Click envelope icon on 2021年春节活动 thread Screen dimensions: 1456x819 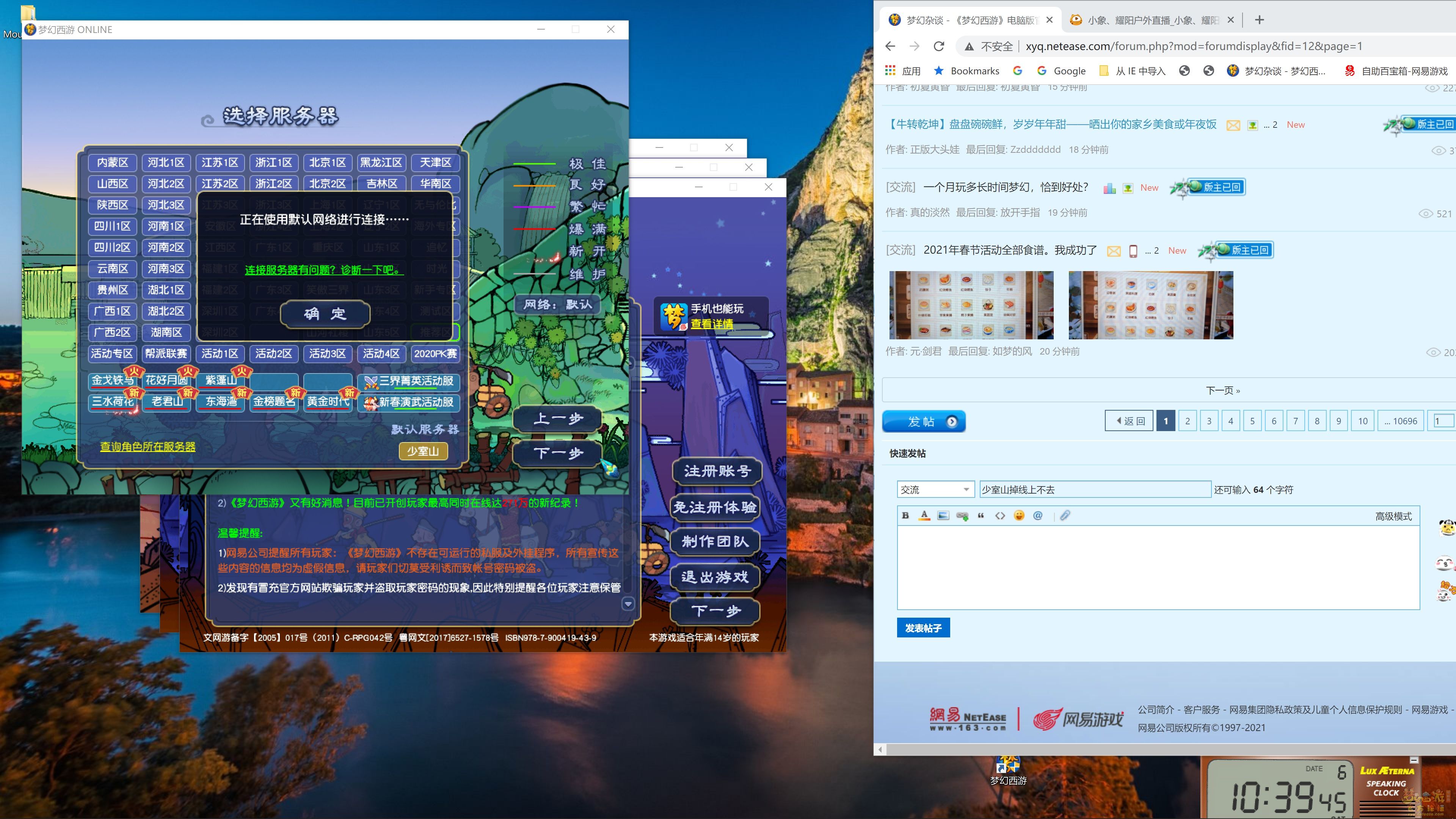(1114, 251)
